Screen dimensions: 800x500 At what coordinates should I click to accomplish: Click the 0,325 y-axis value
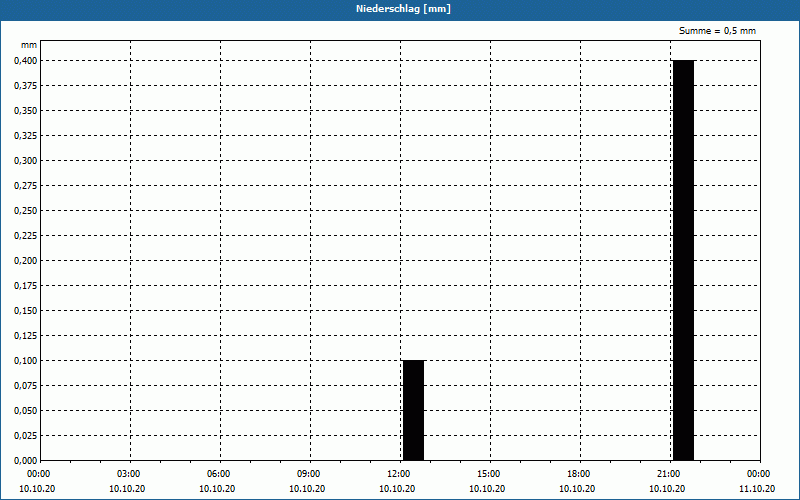point(26,136)
